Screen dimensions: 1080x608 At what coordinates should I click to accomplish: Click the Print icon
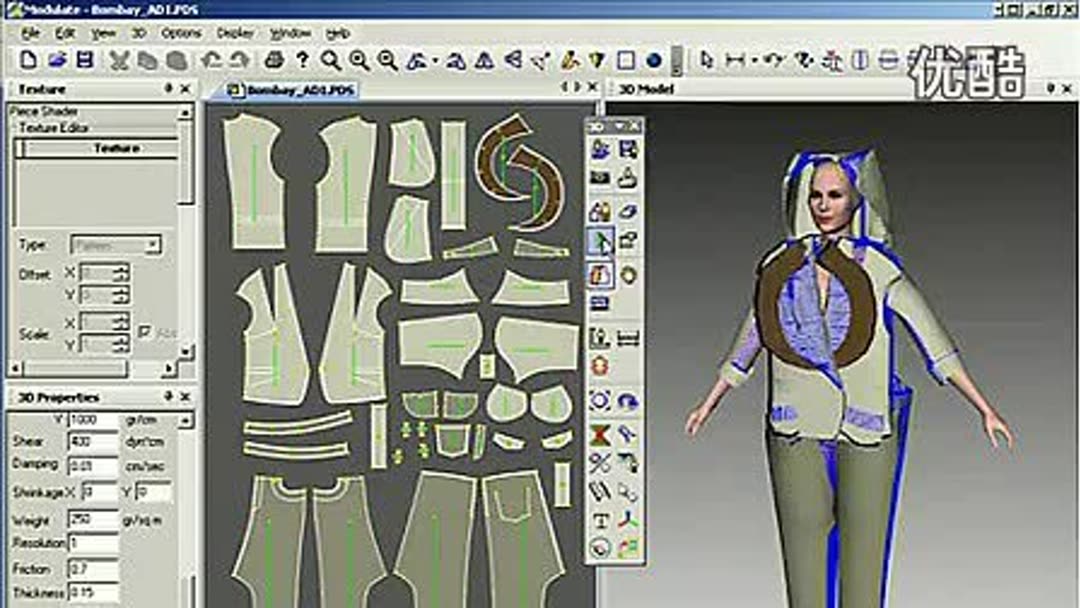coord(272,57)
